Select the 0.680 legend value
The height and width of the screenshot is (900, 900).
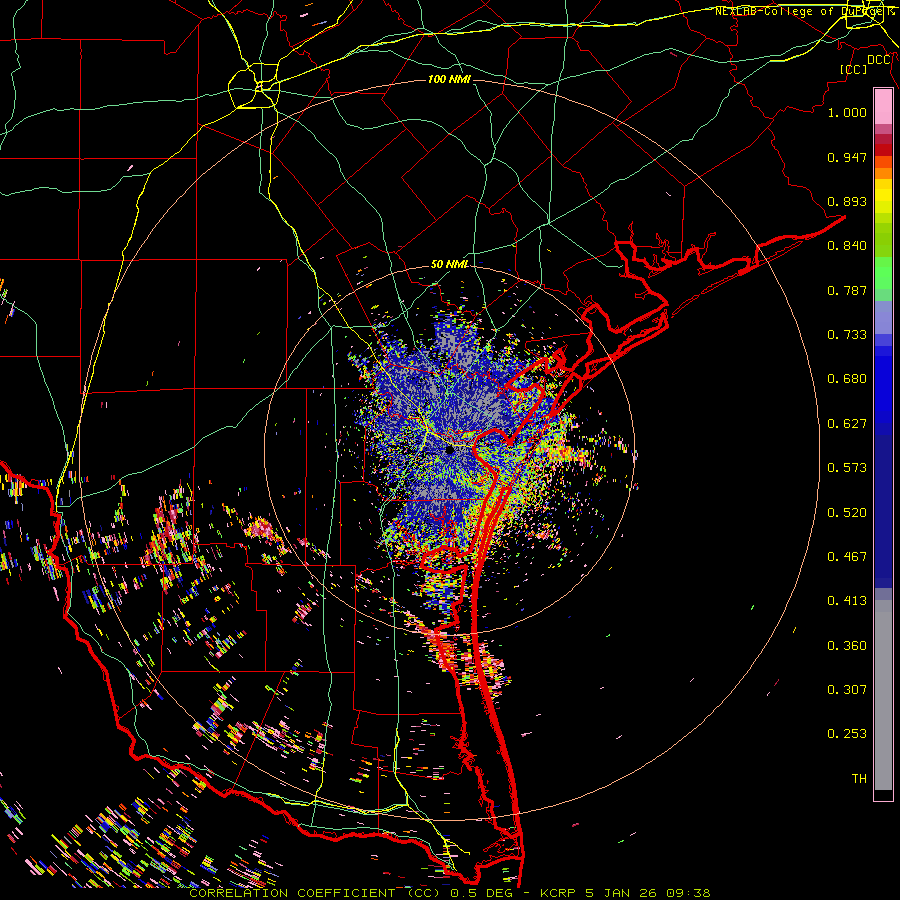click(x=847, y=379)
